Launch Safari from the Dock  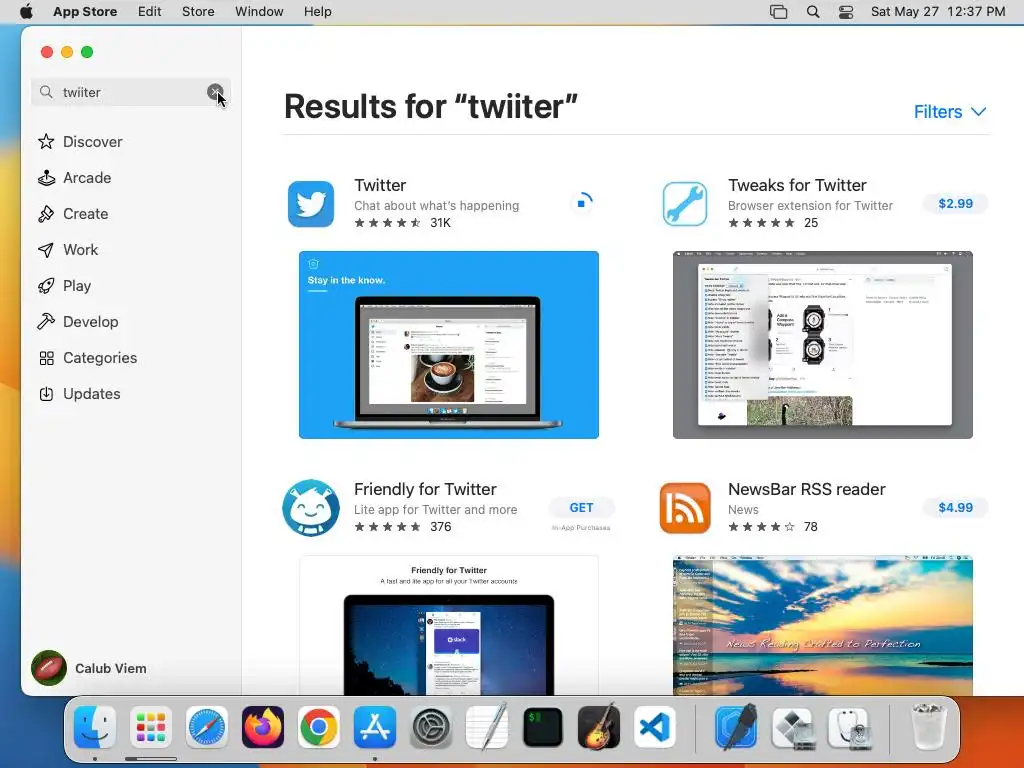click(206, 727)
